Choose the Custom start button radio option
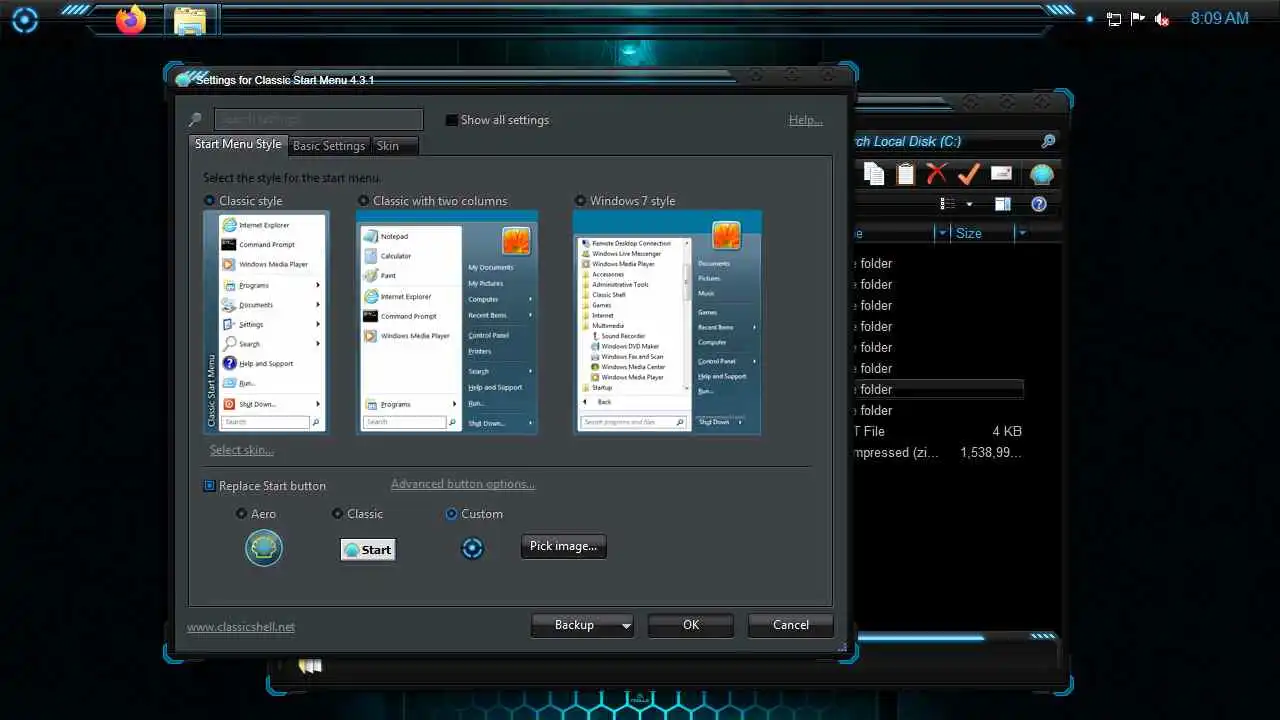1280x720 pixels. click(451, 514)
